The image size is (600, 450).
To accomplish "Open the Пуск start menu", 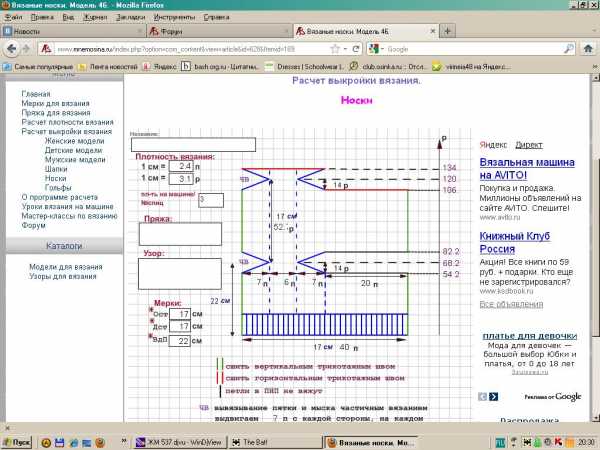I will [17, 441].
